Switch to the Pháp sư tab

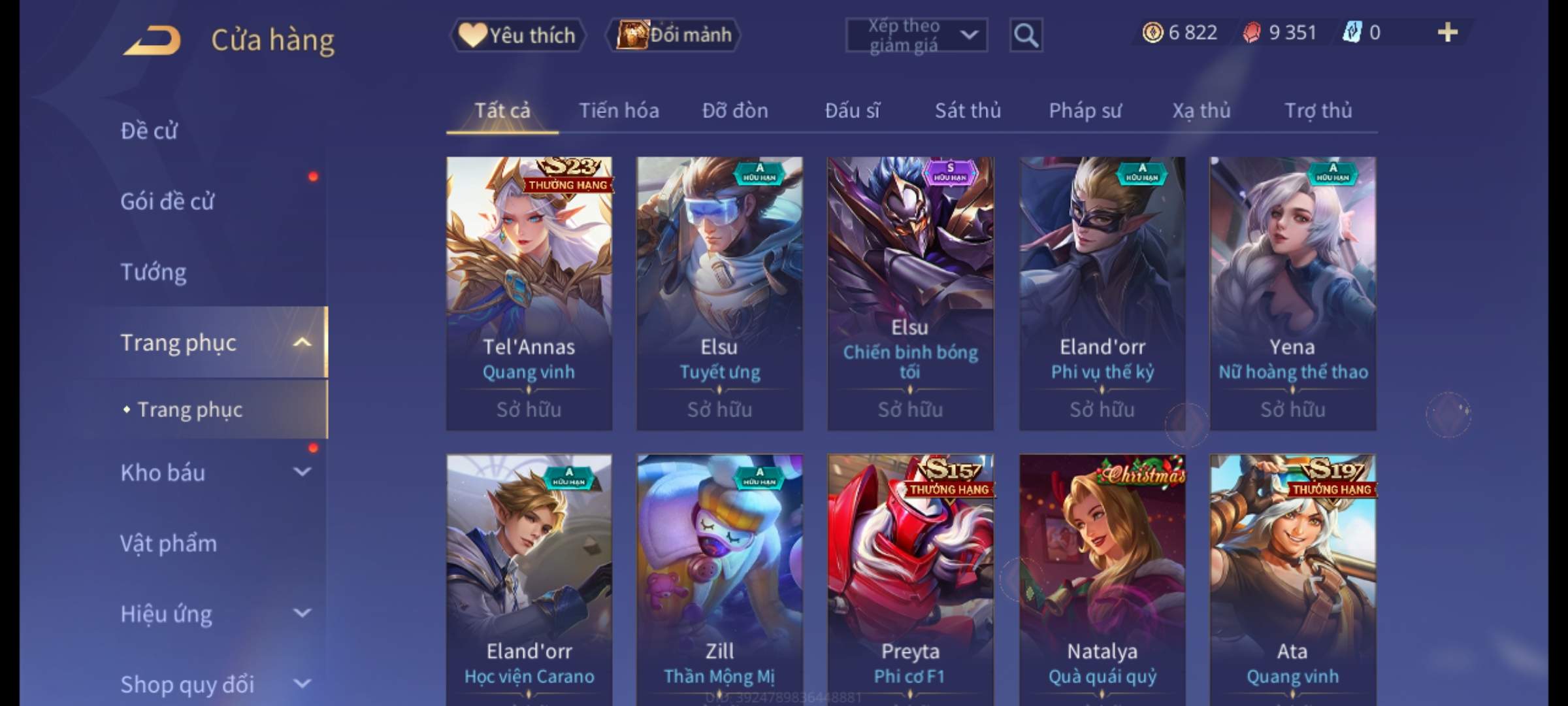(1085, 110)
